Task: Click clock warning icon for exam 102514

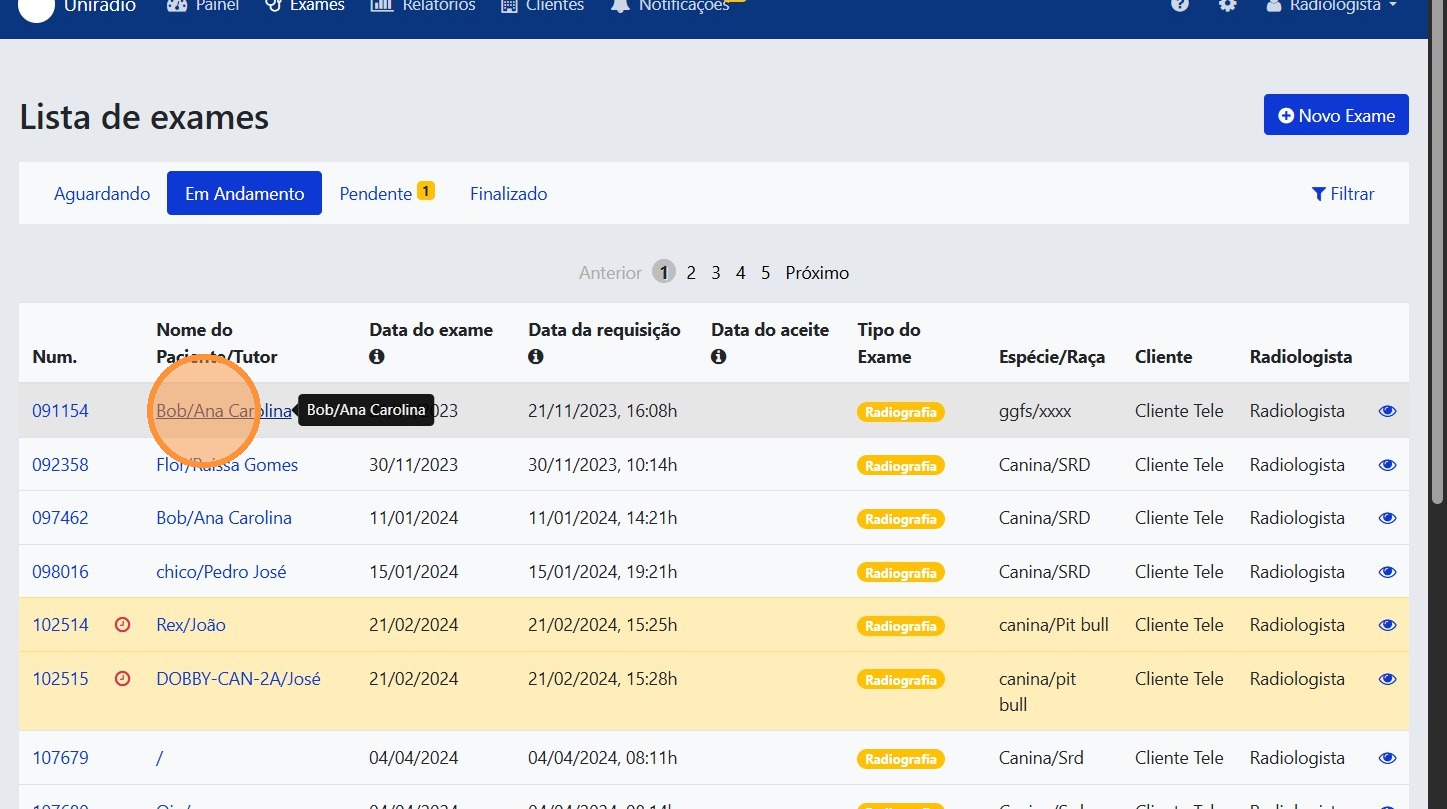Action: [123, 625]
